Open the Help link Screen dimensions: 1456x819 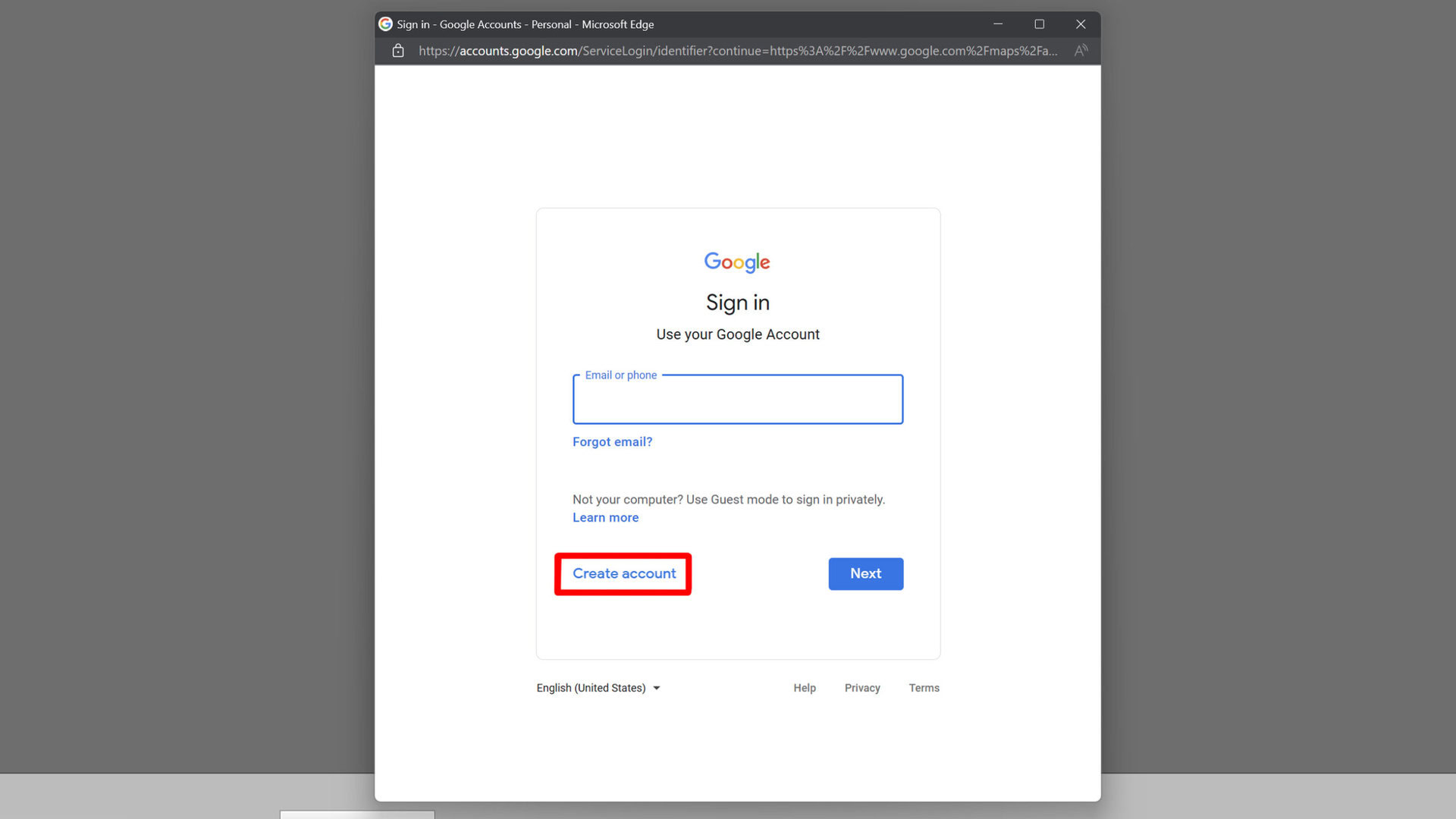click(x=805, y=688)
